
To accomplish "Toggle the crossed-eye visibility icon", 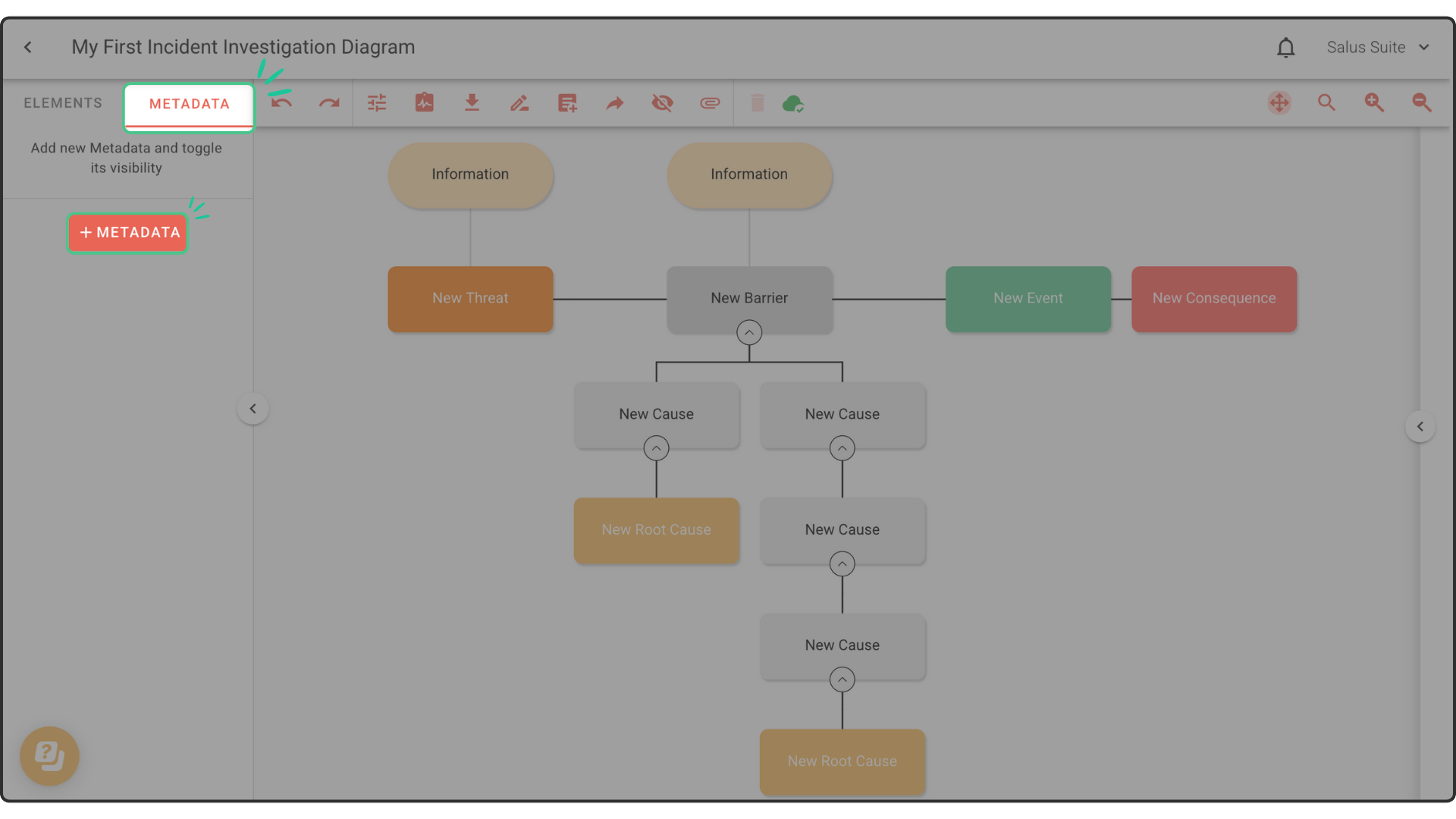I will pos(662,103).
